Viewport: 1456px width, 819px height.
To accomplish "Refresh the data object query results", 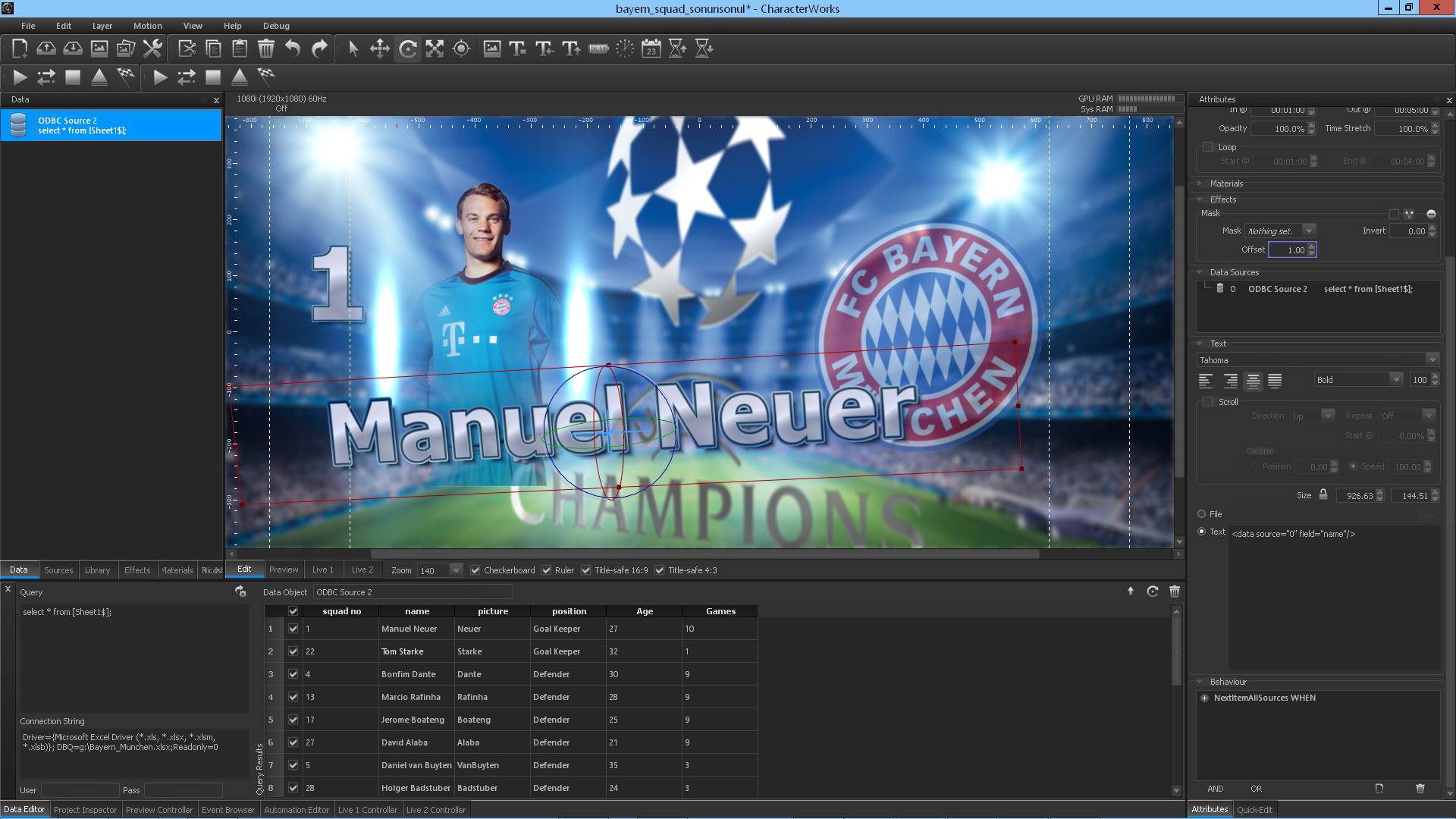I will 1153,591.
